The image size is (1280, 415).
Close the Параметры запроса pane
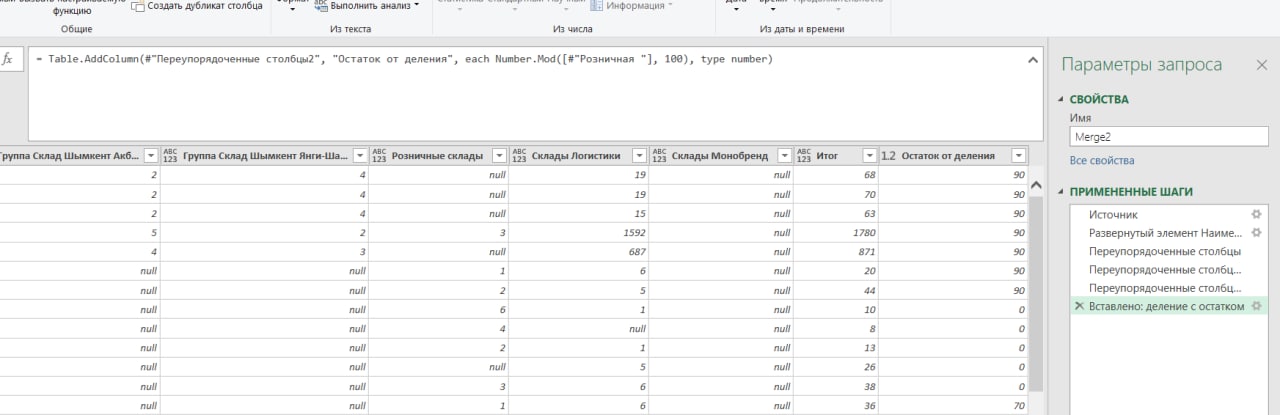point(1261,65)
